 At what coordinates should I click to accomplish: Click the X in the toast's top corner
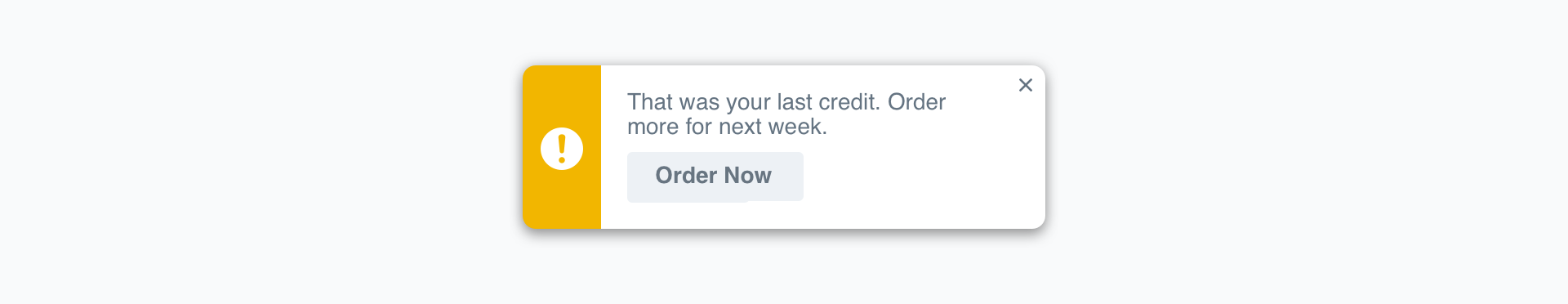[1026, 85]
